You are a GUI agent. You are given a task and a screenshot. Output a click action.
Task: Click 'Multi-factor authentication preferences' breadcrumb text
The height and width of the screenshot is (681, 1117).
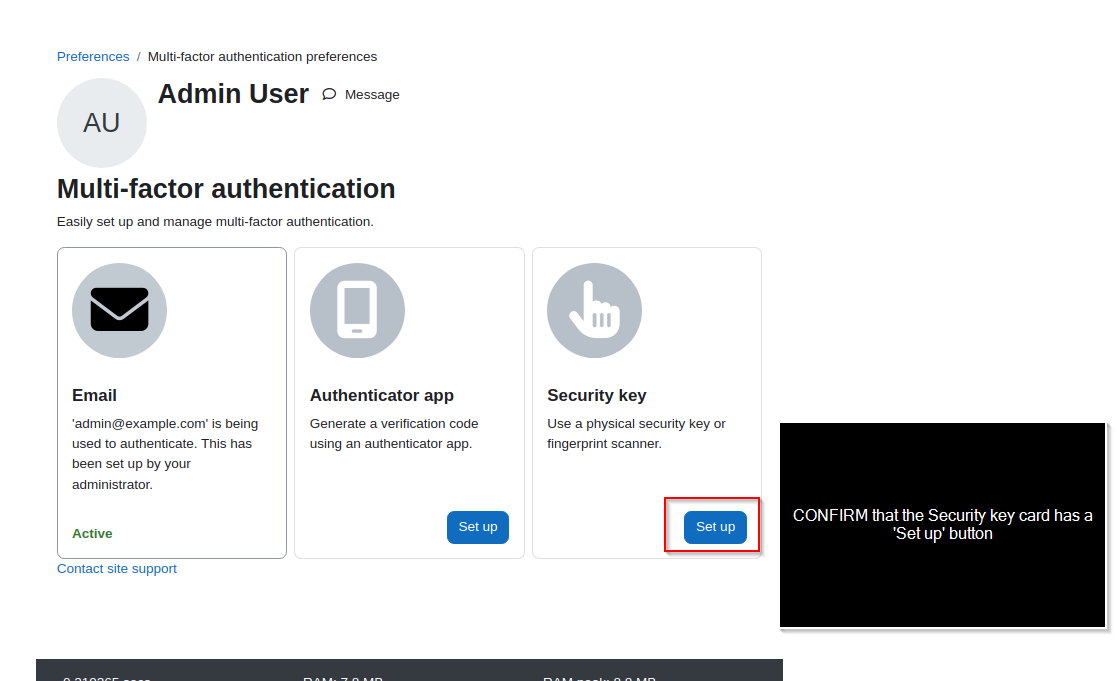pyautogui.click(x=262, y=56)
